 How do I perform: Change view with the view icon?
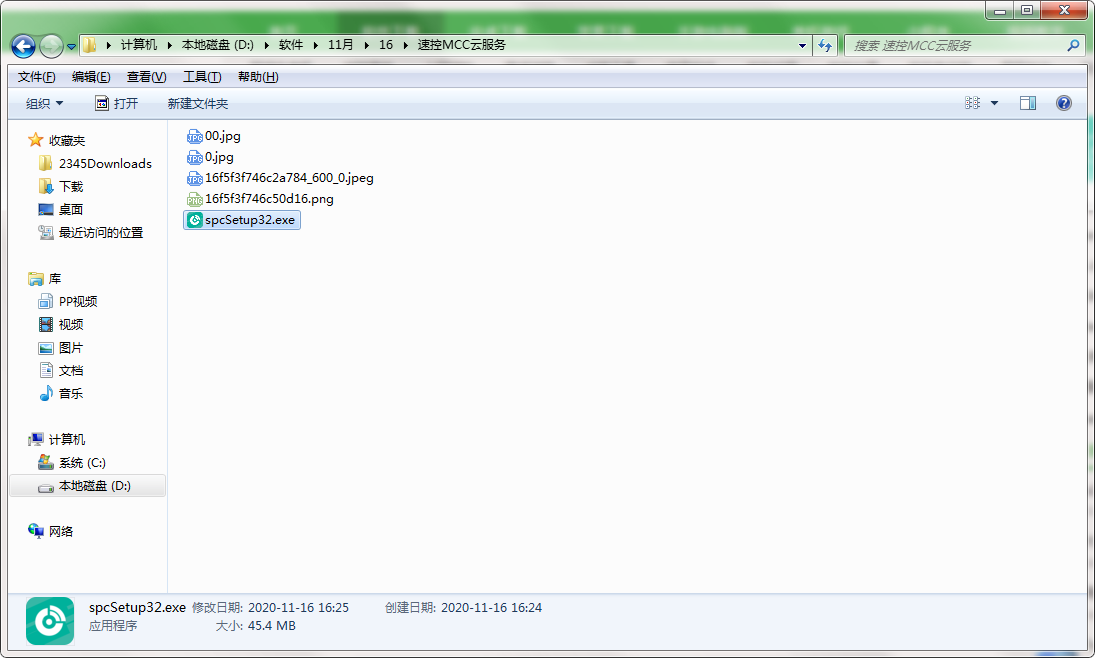pos(972,103)
